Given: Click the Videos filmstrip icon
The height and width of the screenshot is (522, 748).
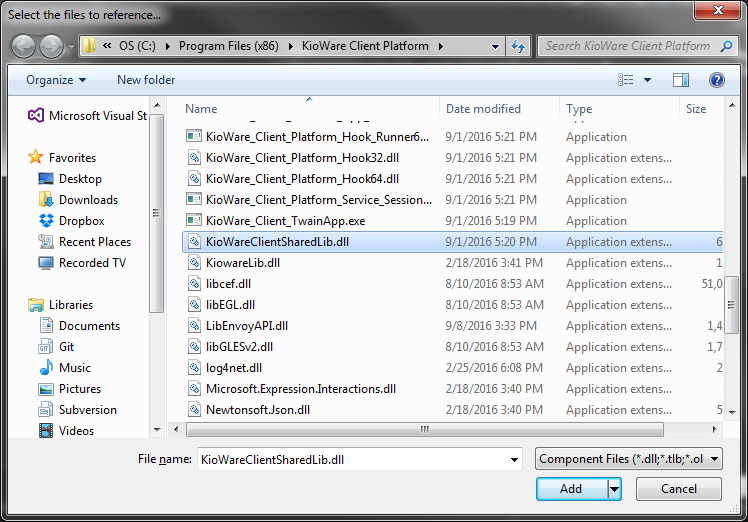Looking at the screenshot, I should coord(46,430).
